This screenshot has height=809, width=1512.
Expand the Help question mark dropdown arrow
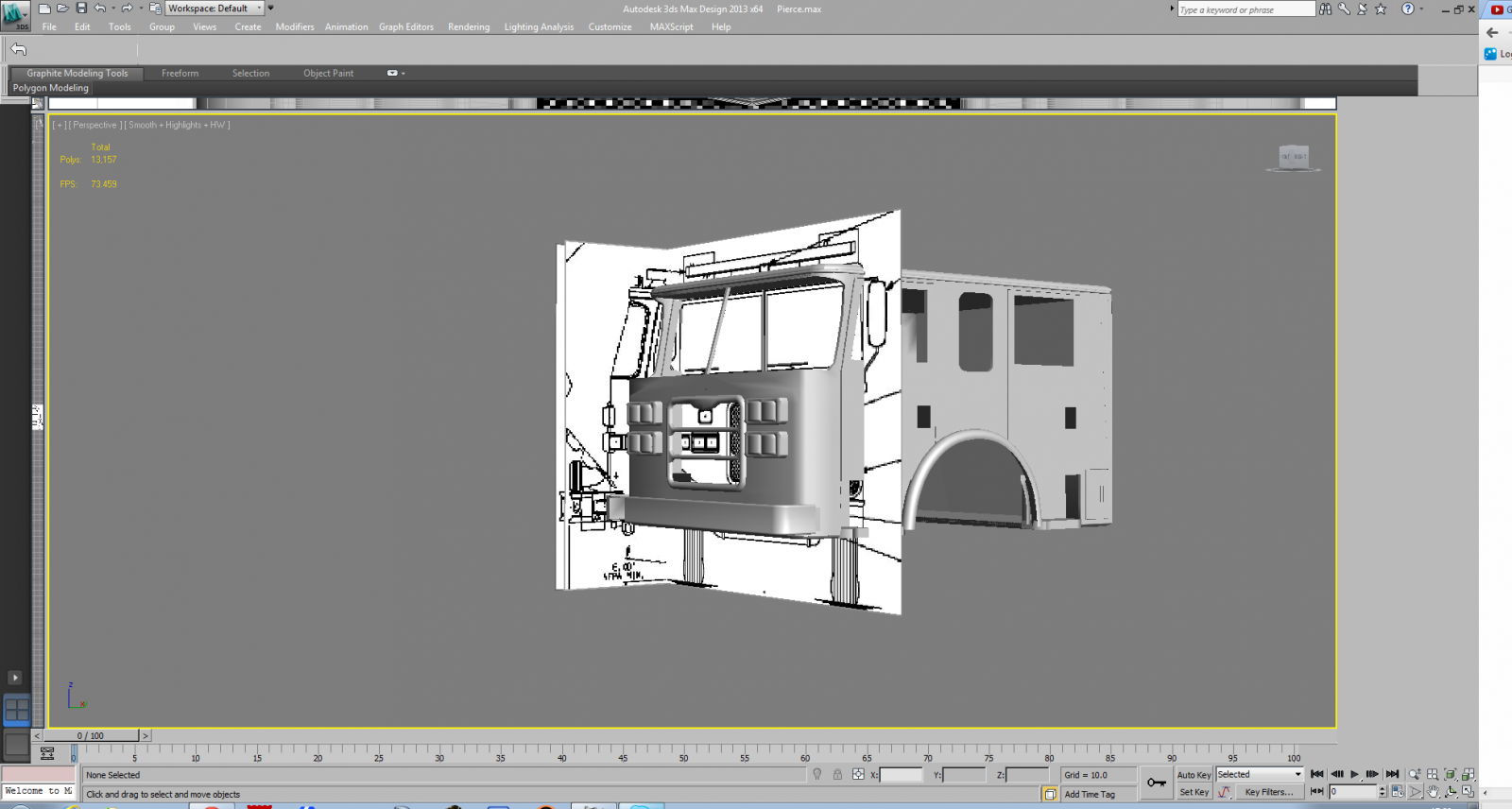pyautogui.click(x=1421, y=9)
